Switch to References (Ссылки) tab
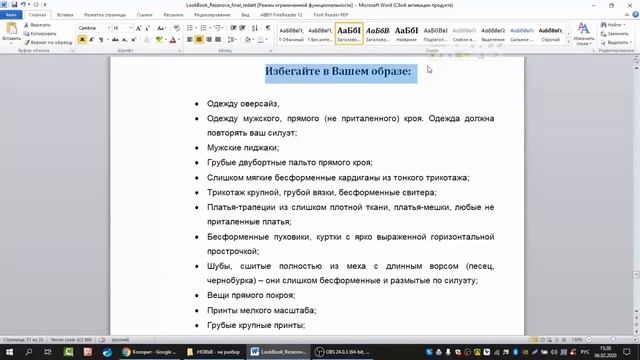The width and height of the screenshot is (640, 360). click(x=144, y=15)
